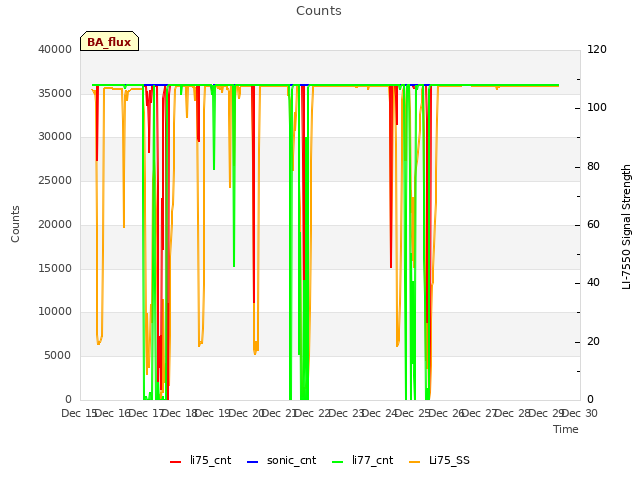The height and width of the screenshot is (480, 640).
Task: Click the red li75_cnt legend swatch
Action: [x=176, y=462]
